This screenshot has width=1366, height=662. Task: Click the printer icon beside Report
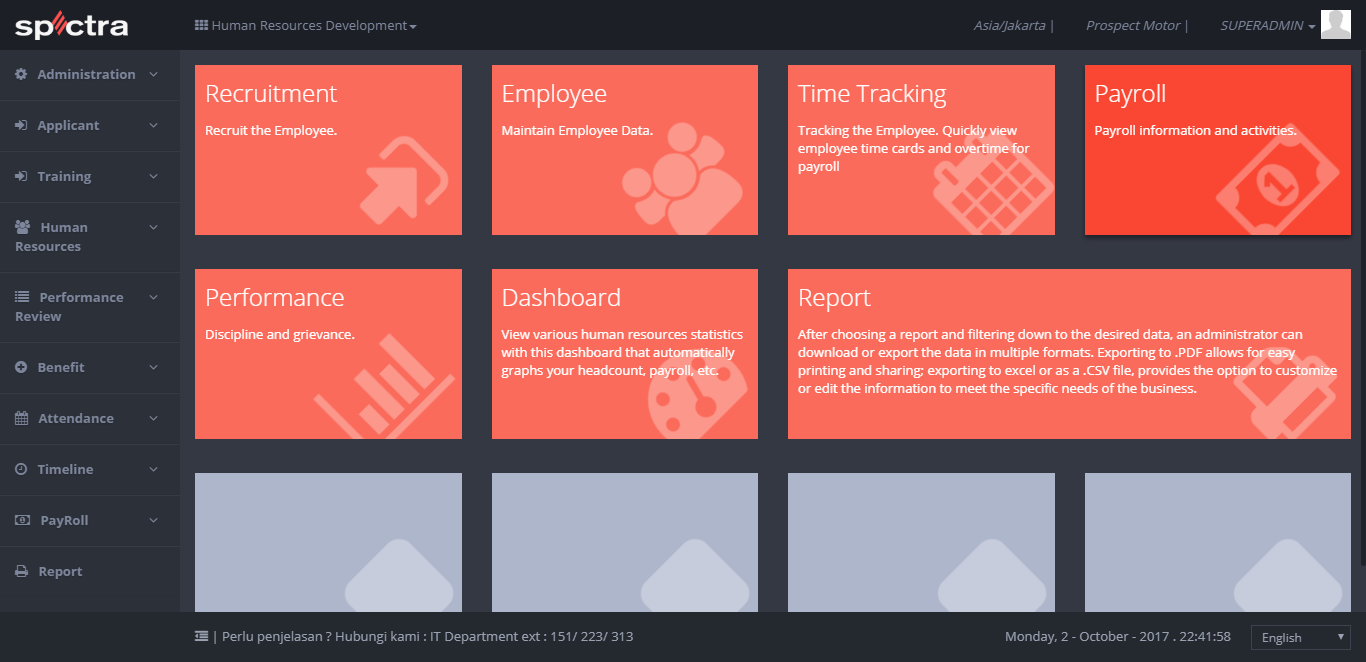(x=21, y=571)
